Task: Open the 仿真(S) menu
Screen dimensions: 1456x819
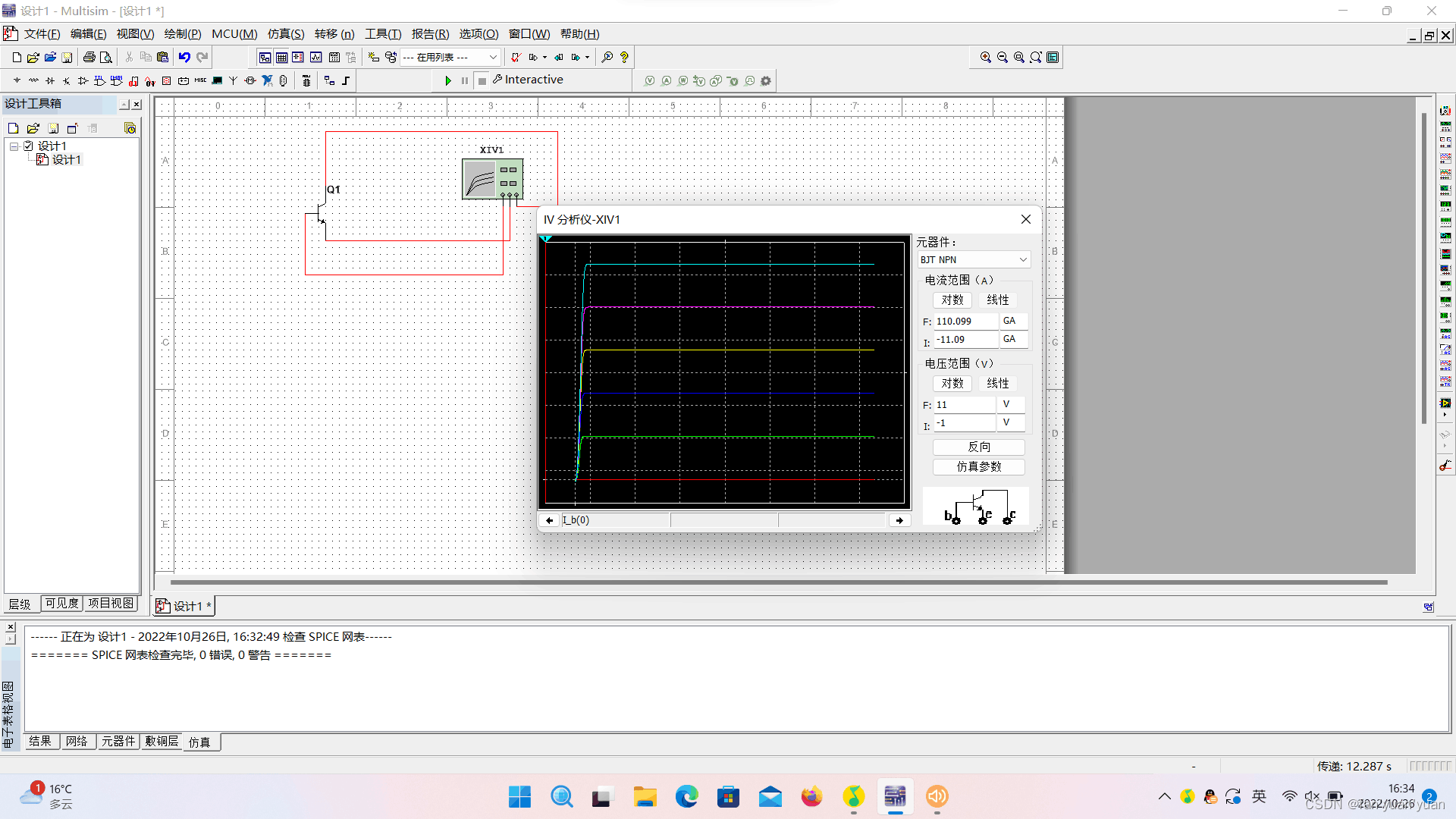Action: [285, 34]
